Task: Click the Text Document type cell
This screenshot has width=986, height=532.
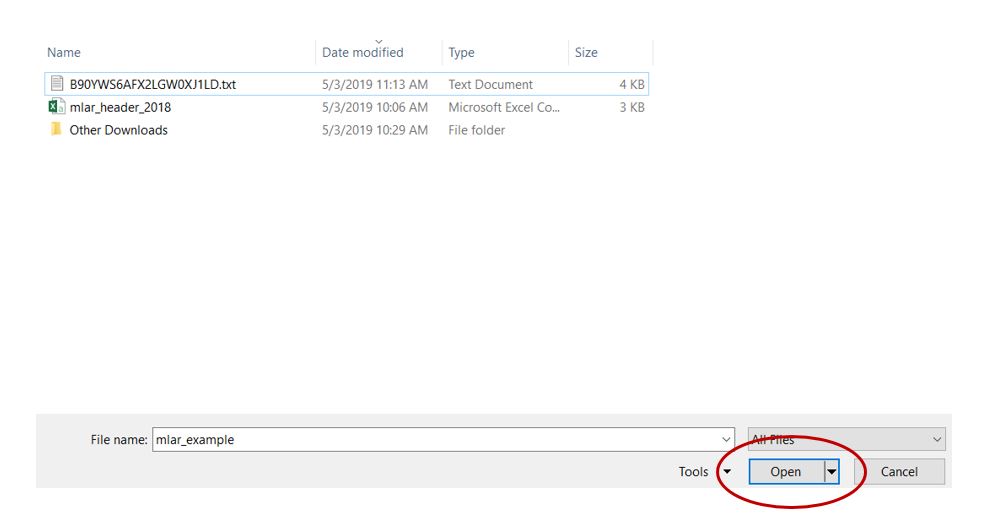Action: (490, 84)
